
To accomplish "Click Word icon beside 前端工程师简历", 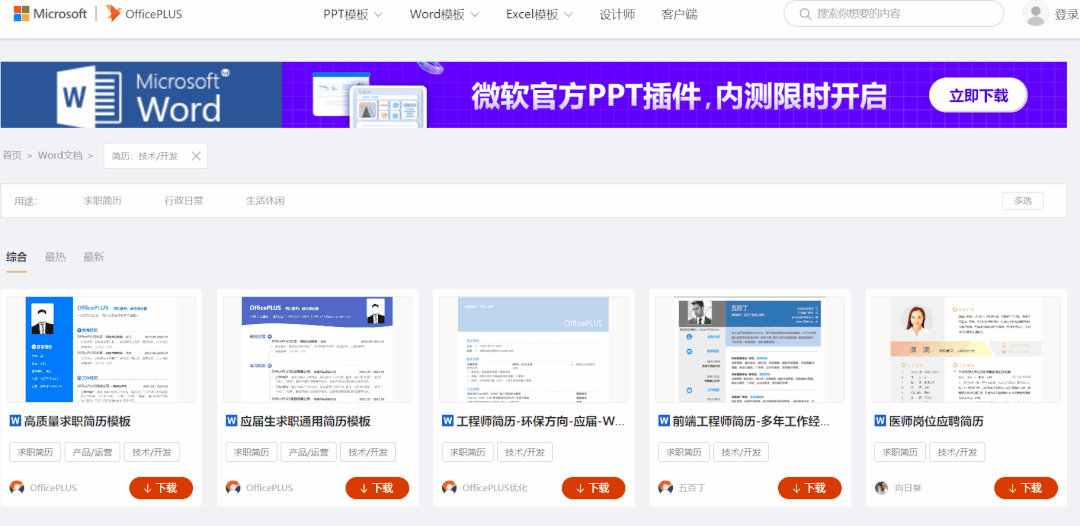I will coord(664,421).
